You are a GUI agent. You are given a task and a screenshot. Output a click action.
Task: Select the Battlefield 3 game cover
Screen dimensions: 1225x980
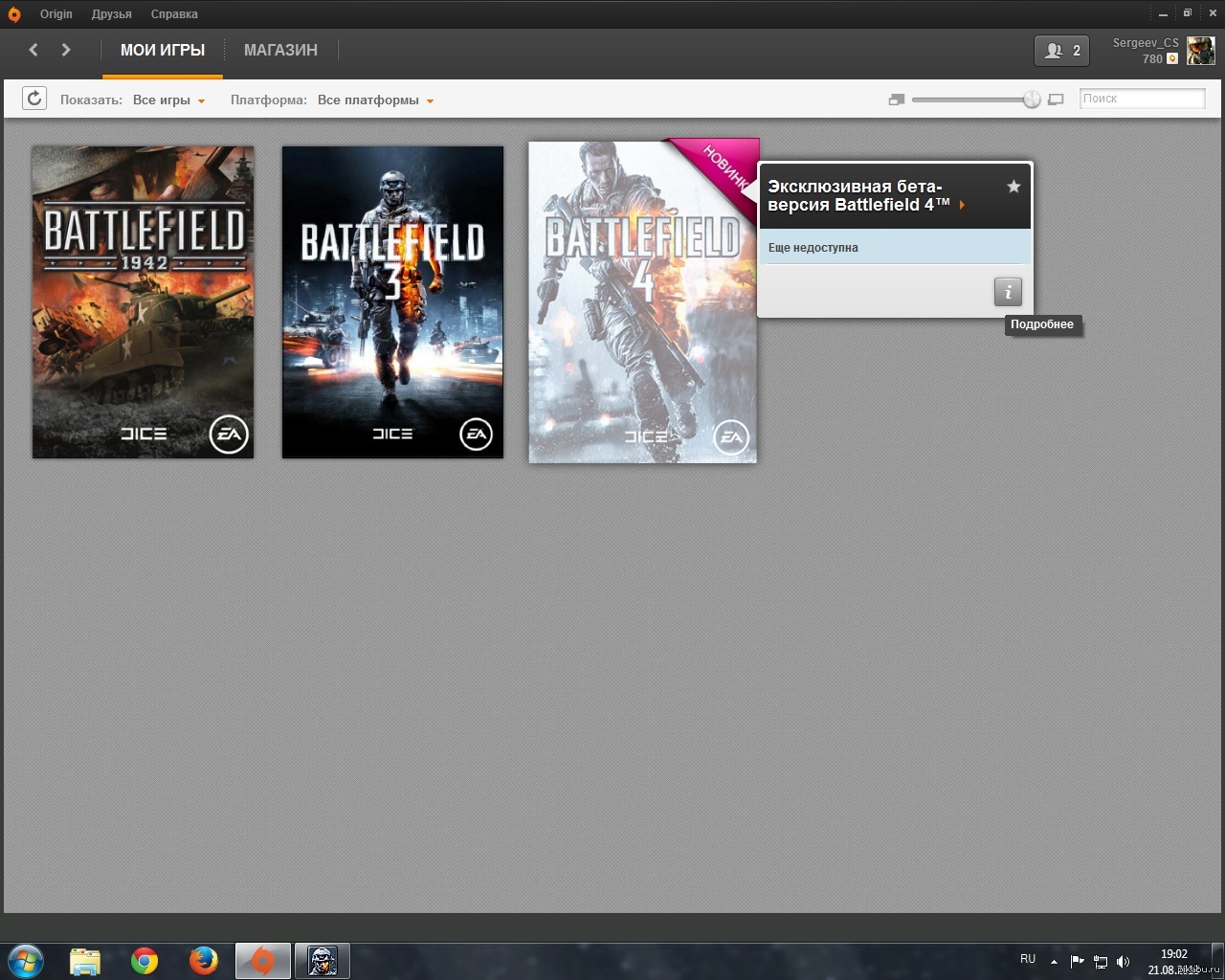point(392,302)
